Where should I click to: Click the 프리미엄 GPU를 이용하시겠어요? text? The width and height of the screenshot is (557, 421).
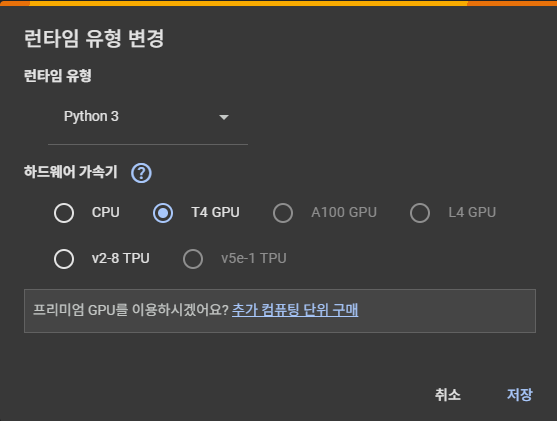(131, 310)
